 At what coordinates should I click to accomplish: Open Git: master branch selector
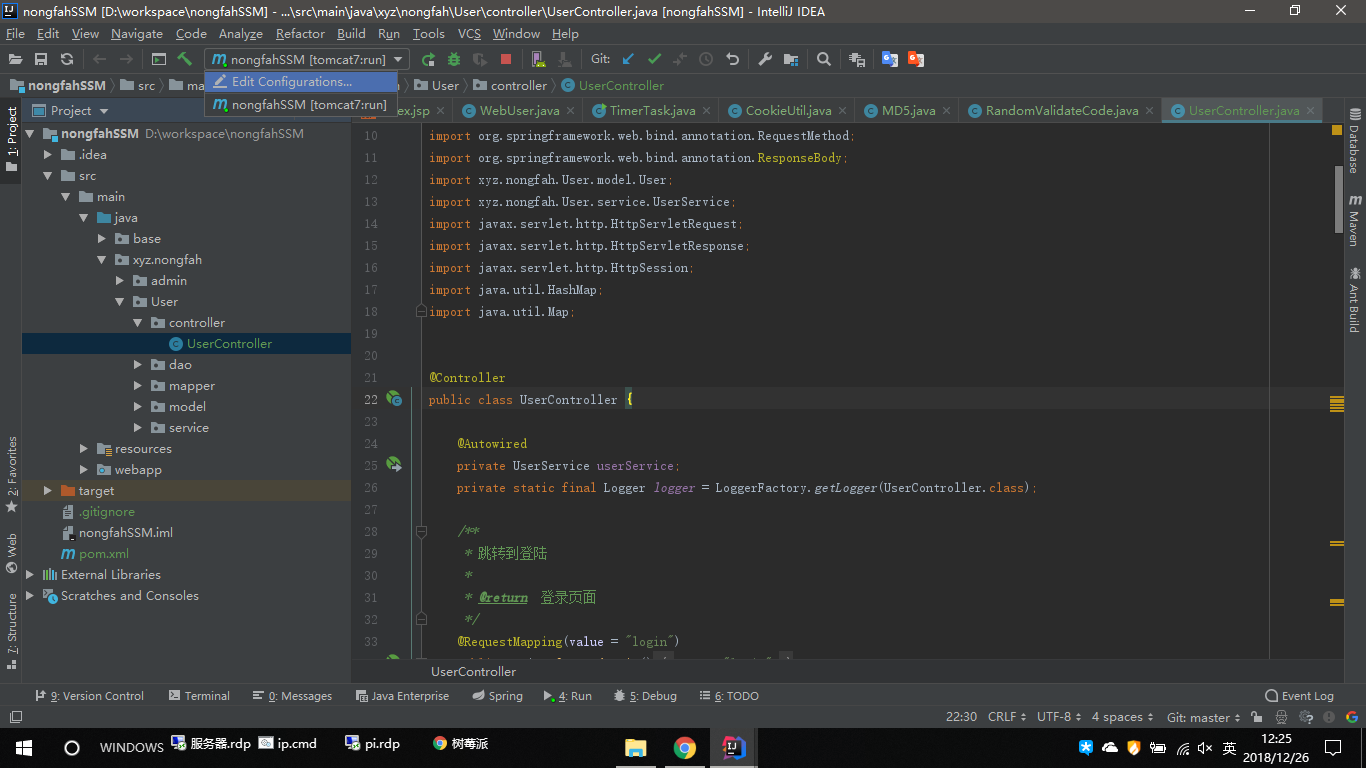[1203, 717]
